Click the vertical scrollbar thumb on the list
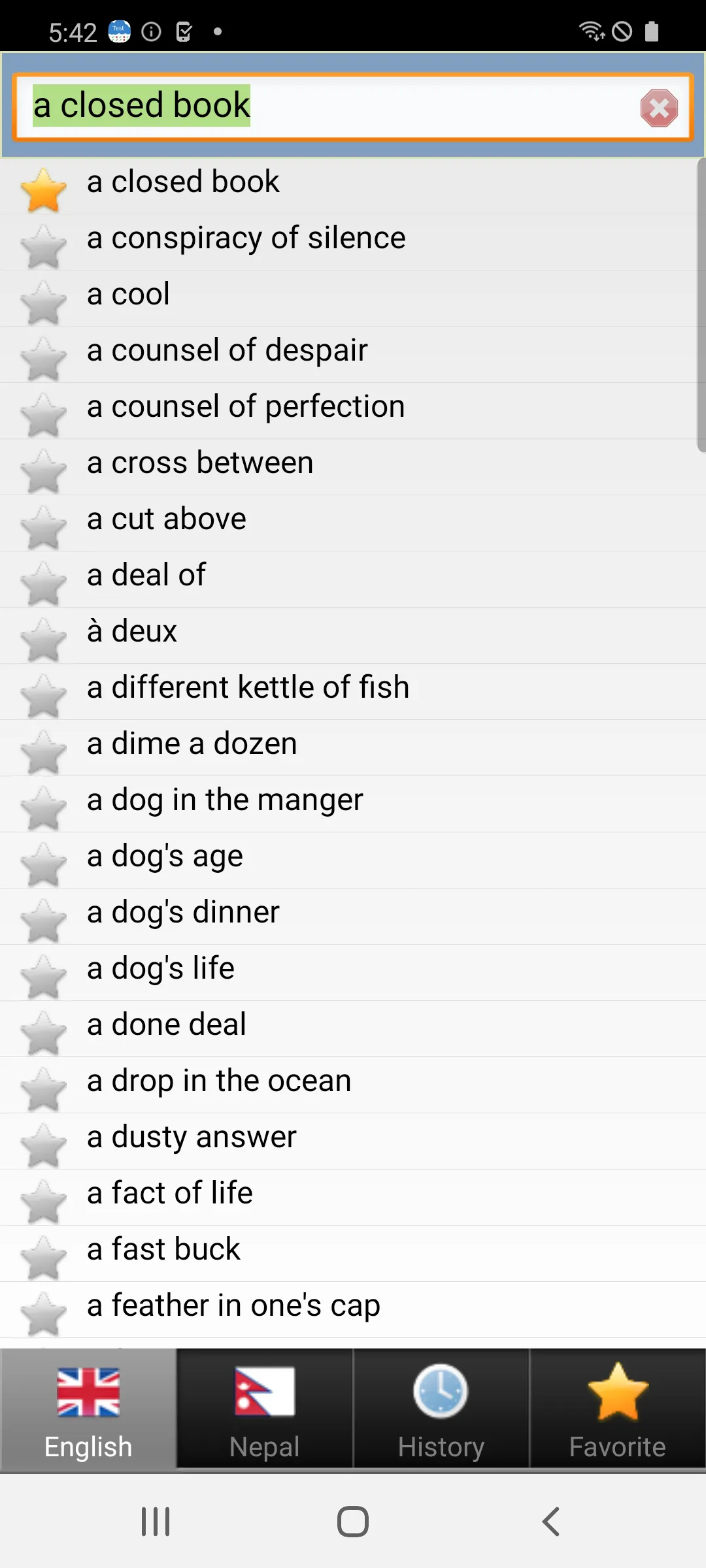Screen dimensions: 706x1568 tap(701, 304)
